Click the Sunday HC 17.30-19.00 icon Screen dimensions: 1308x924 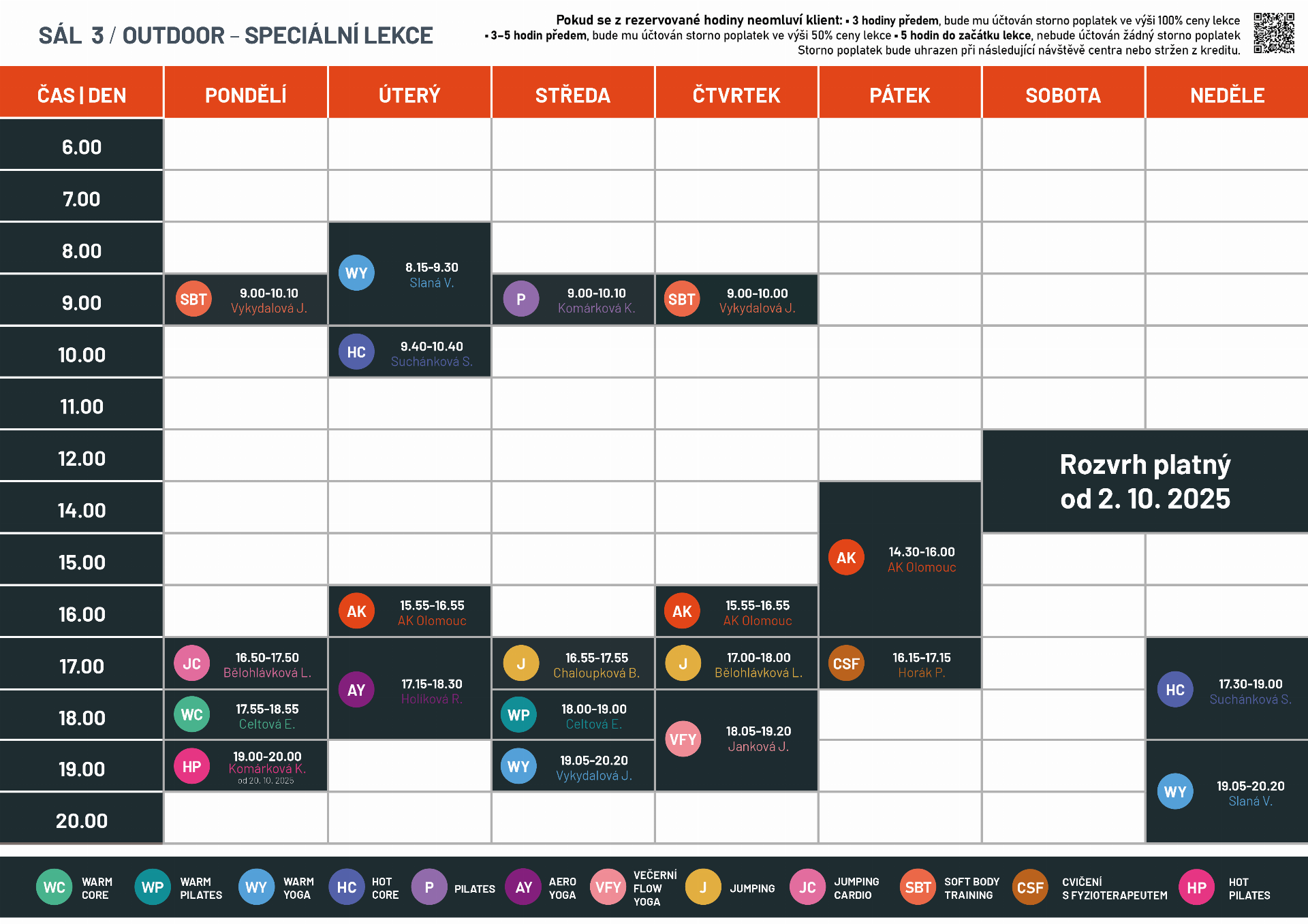tap(1174, 690)
